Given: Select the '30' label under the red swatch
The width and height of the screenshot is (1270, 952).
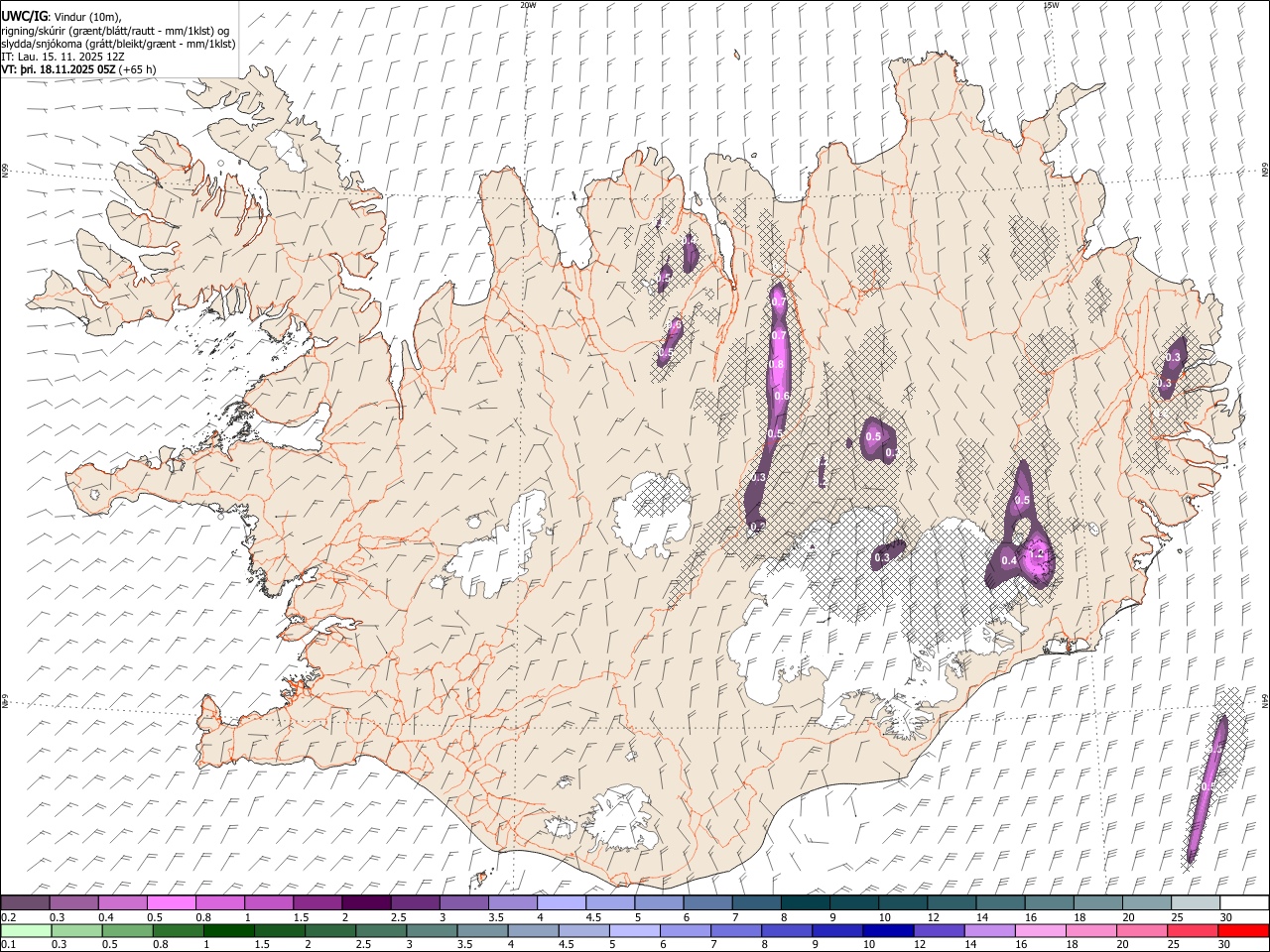Looking at the screenshot, I should coord(1226,945).
